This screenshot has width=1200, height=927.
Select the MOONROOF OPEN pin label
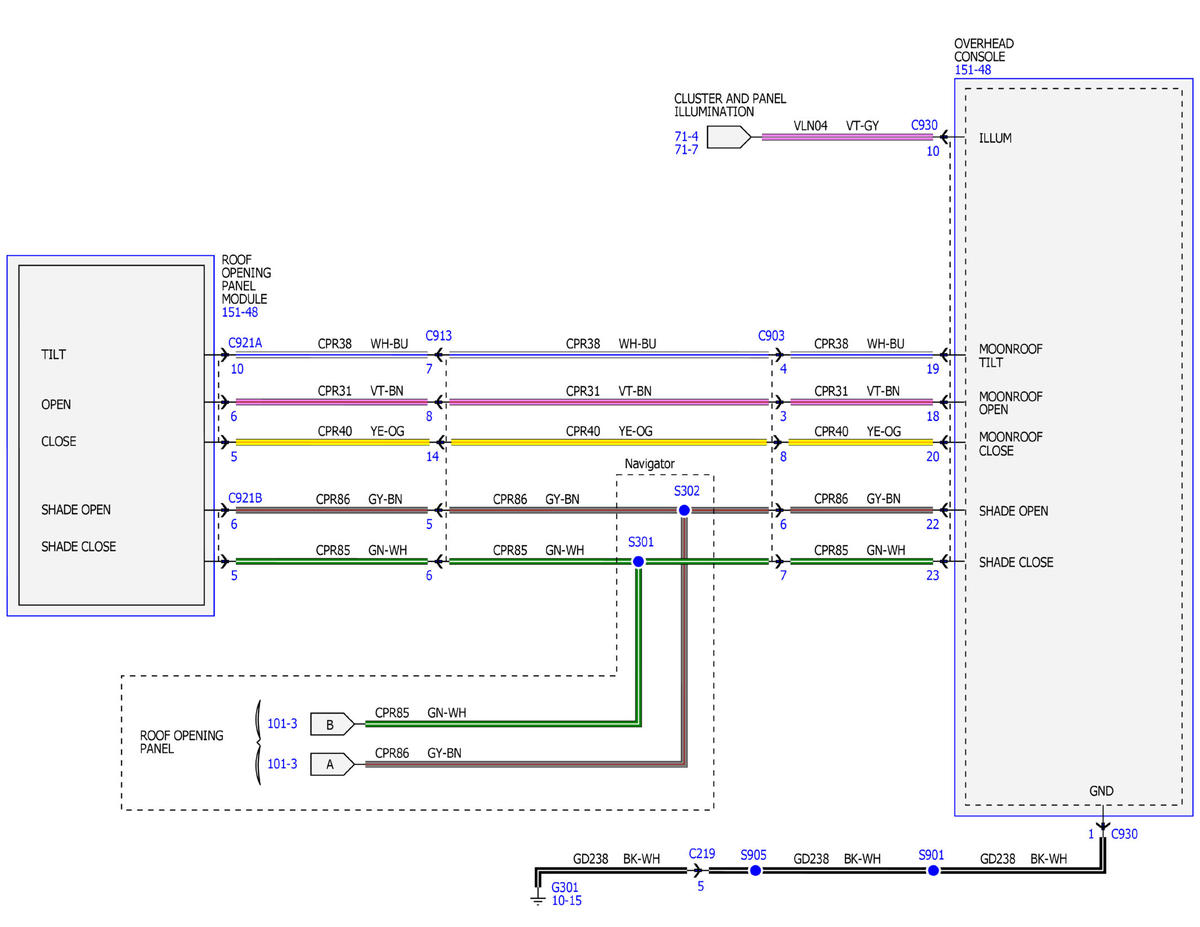tap(1011, 403)
